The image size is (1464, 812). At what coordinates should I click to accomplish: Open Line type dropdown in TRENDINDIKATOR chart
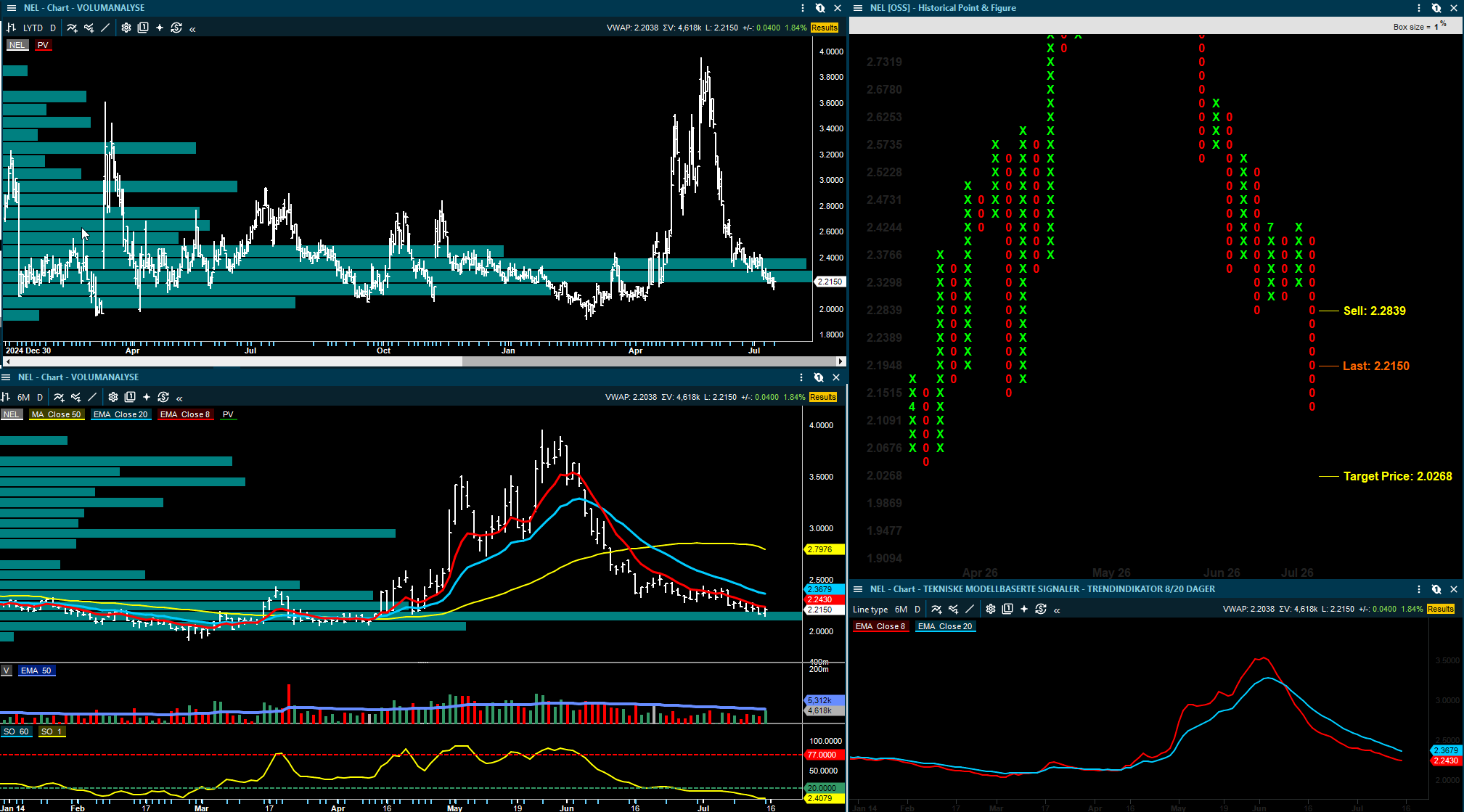870,609
